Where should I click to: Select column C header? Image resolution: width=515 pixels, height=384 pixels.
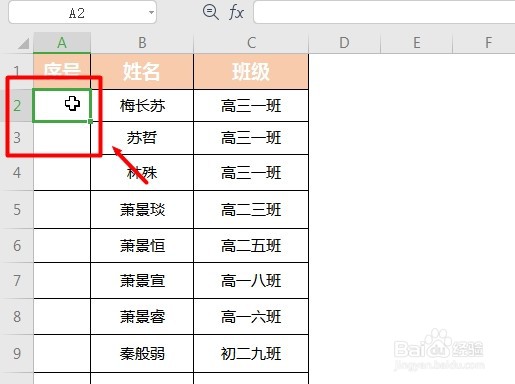tap(251, 43)
